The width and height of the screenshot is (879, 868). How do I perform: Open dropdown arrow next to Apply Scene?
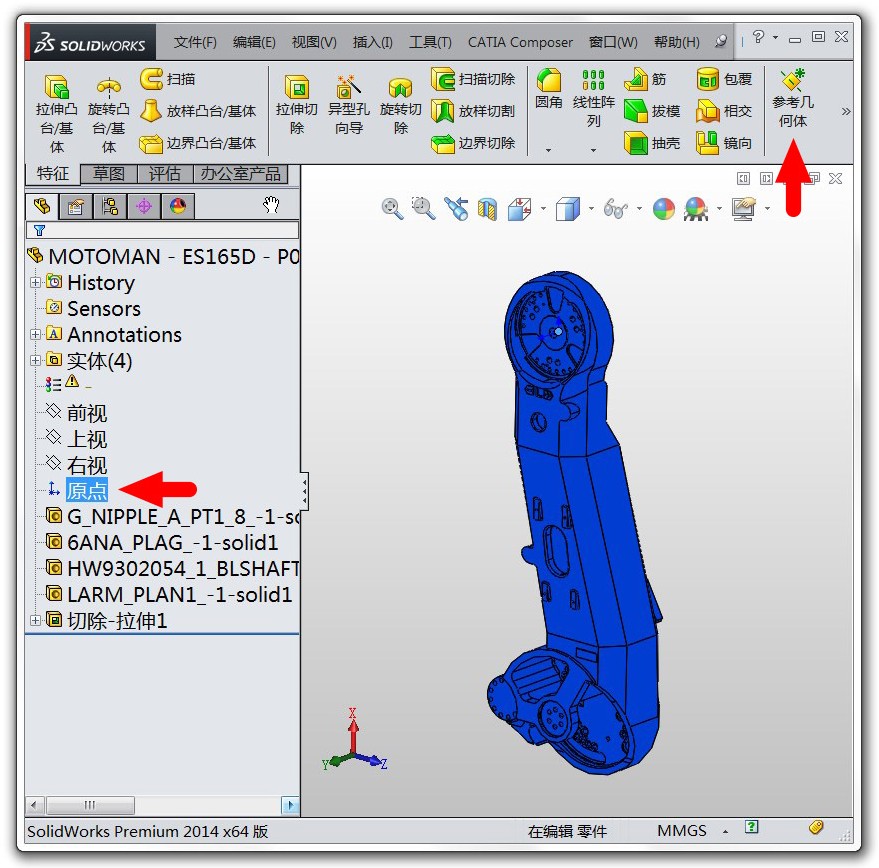[719, 209]
